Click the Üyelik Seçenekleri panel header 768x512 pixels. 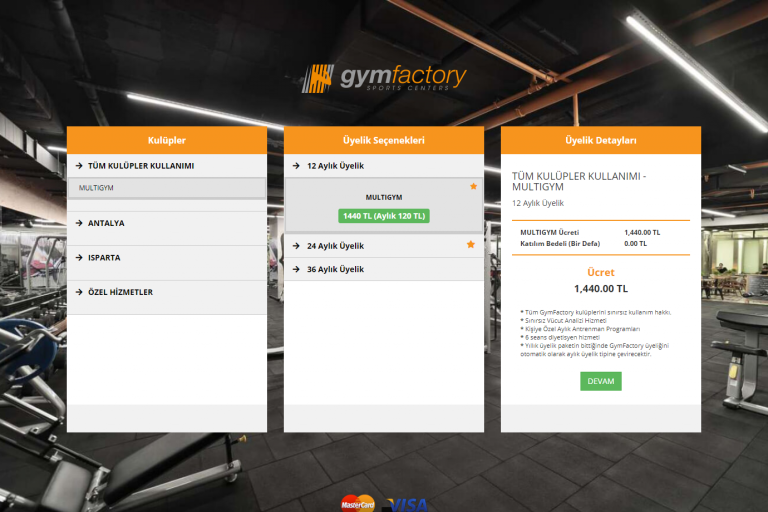[x=384, y=140]
